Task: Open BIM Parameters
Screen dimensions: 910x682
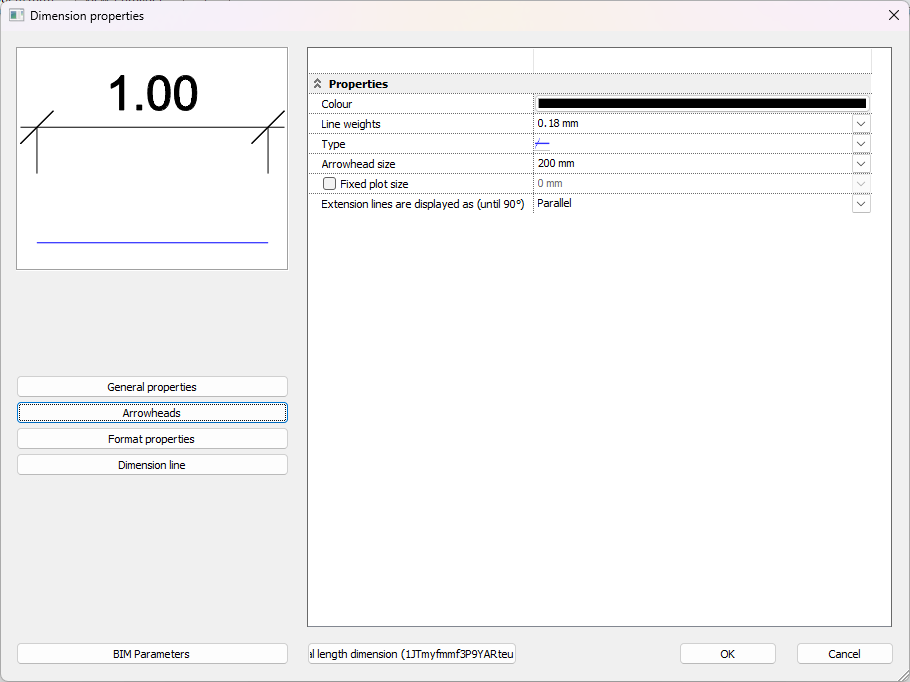Action: [152, 654]
